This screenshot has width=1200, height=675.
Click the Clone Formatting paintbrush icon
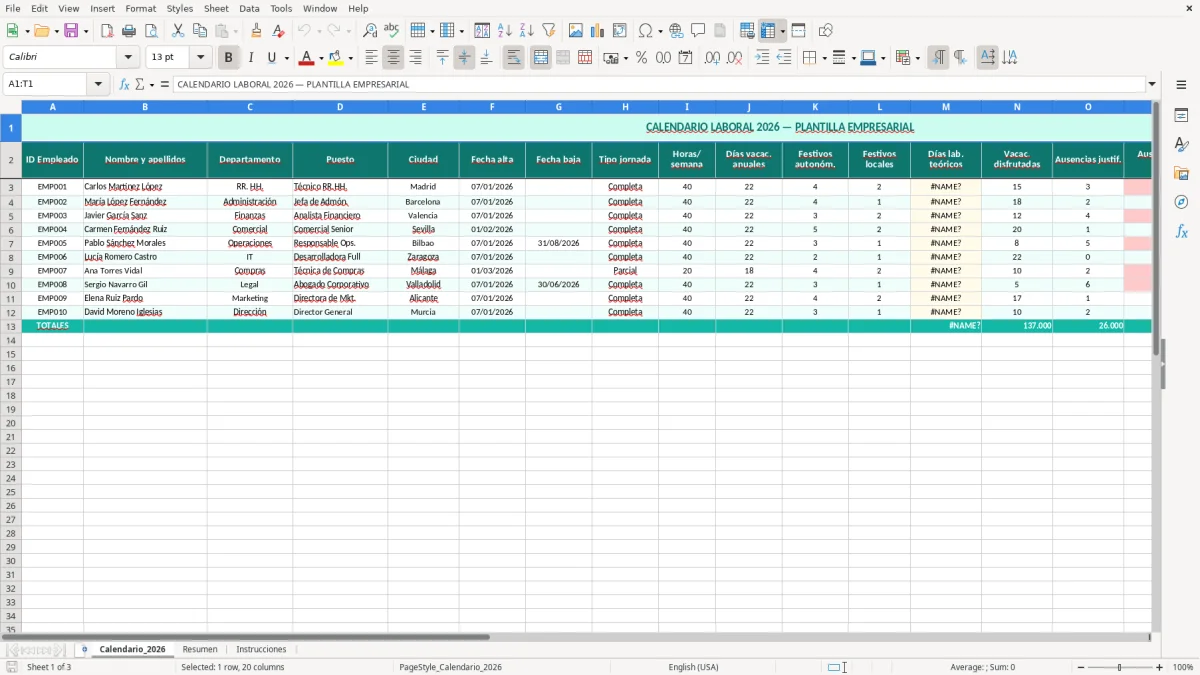tap(257, 31)
